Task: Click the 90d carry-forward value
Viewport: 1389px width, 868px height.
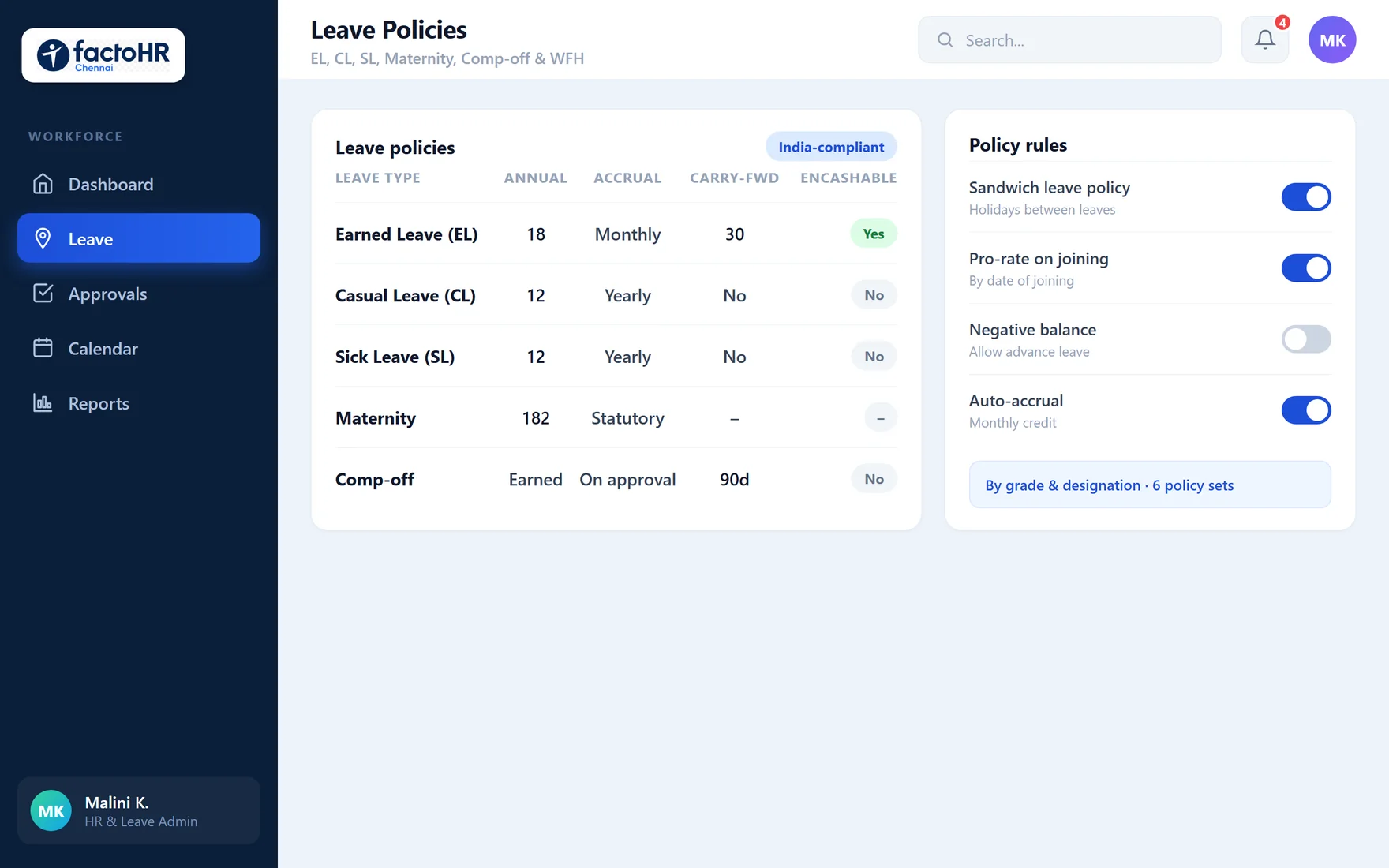Action: tap(735, 480)
